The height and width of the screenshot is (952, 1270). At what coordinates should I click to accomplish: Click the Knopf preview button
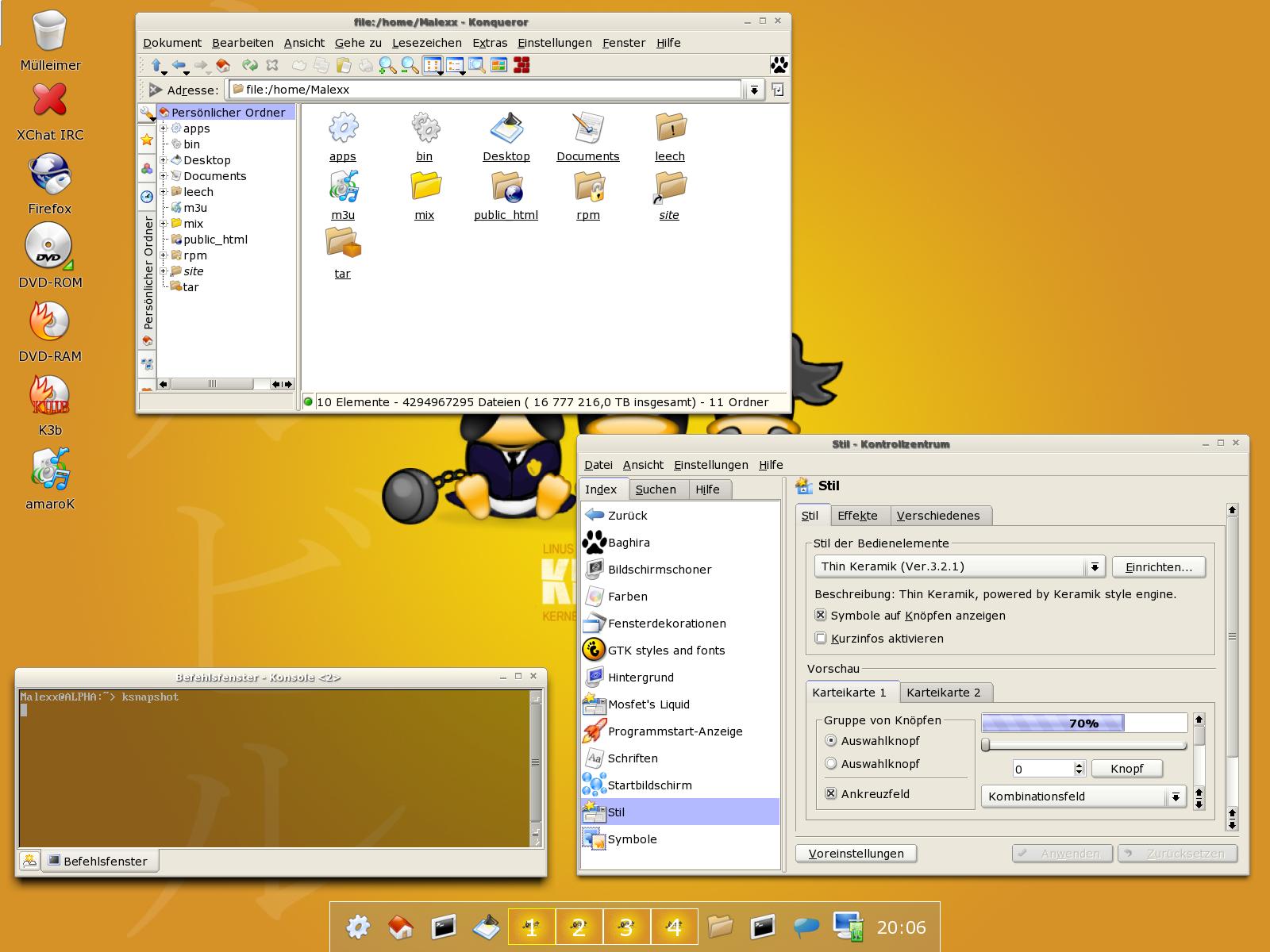1127,769
